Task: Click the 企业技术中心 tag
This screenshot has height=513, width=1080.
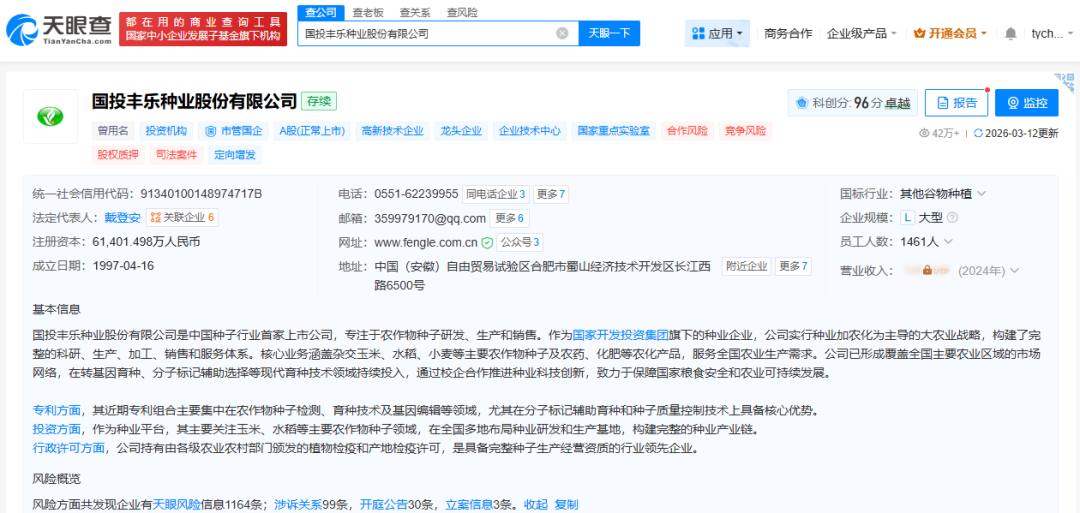Action: pyautogui.click(x=530, y=131)
